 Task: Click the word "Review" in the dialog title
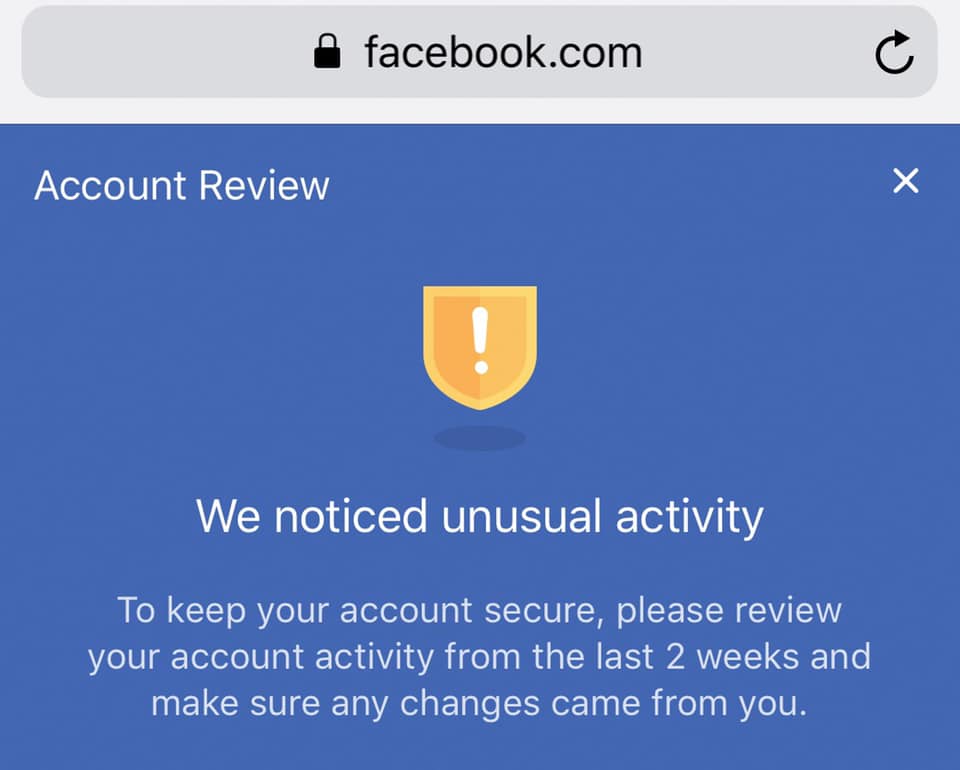tap(264, 185)
